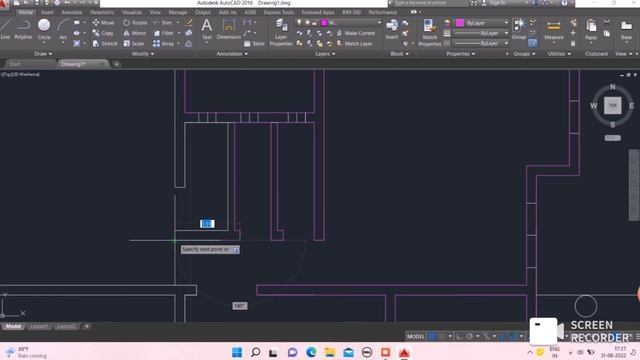This screenshot has height=360, width=640.
Task: Click the Group tool
Action: (519, 29)
